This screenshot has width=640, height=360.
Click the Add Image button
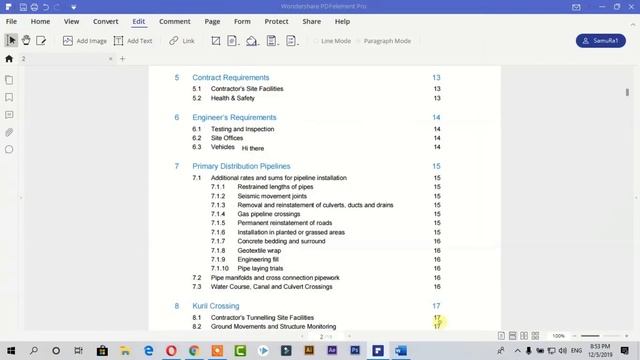pyautogui.click(x=84, y=41)
